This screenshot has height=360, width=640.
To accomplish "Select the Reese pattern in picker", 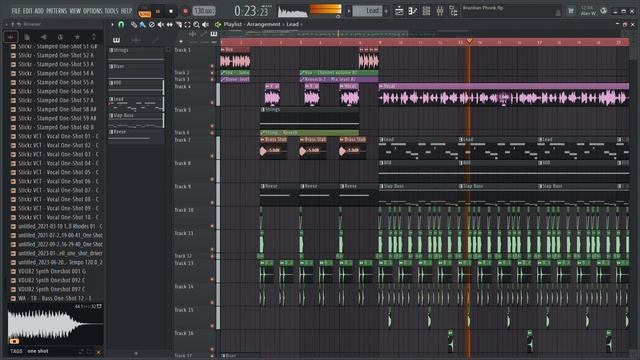I will tap(136, 136).
